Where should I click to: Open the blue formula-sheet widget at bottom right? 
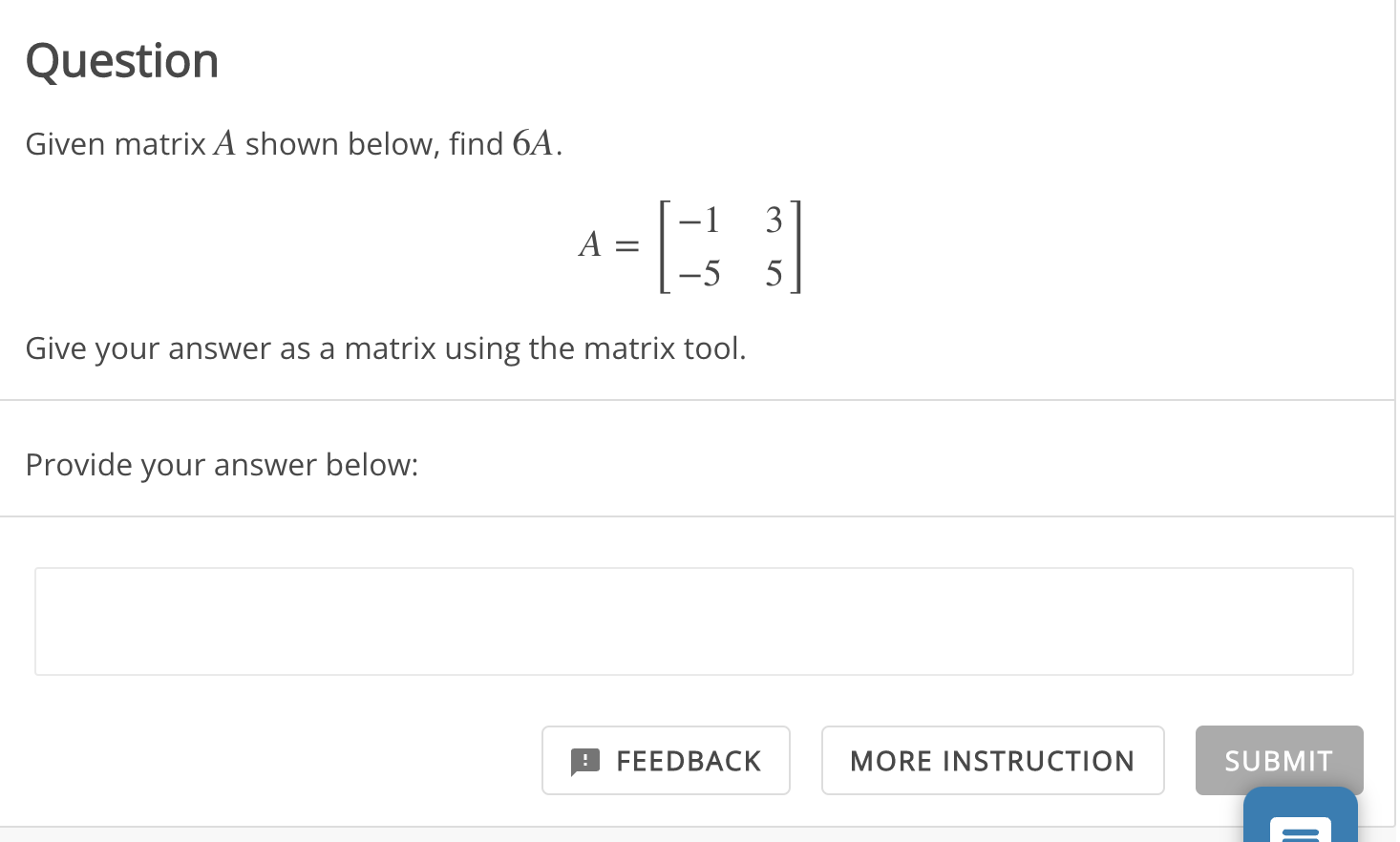coord(1303,819)
